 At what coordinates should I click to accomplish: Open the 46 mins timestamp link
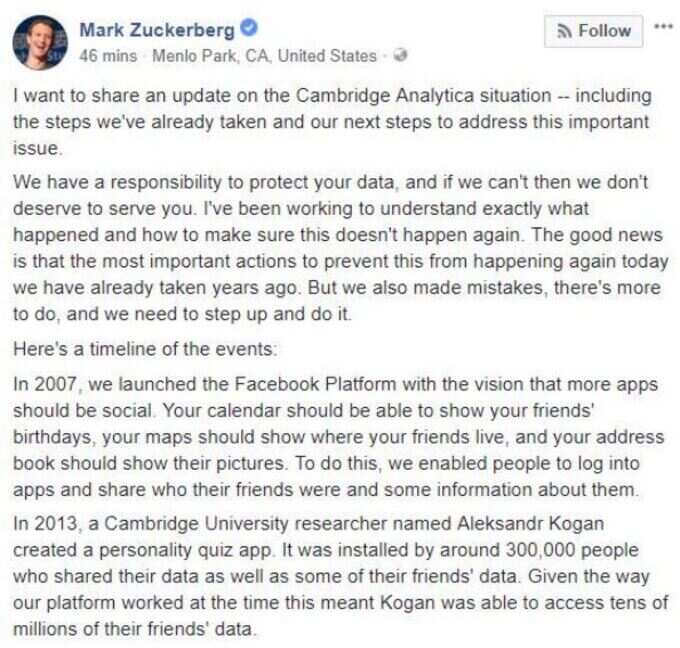[x=108, y=56]
